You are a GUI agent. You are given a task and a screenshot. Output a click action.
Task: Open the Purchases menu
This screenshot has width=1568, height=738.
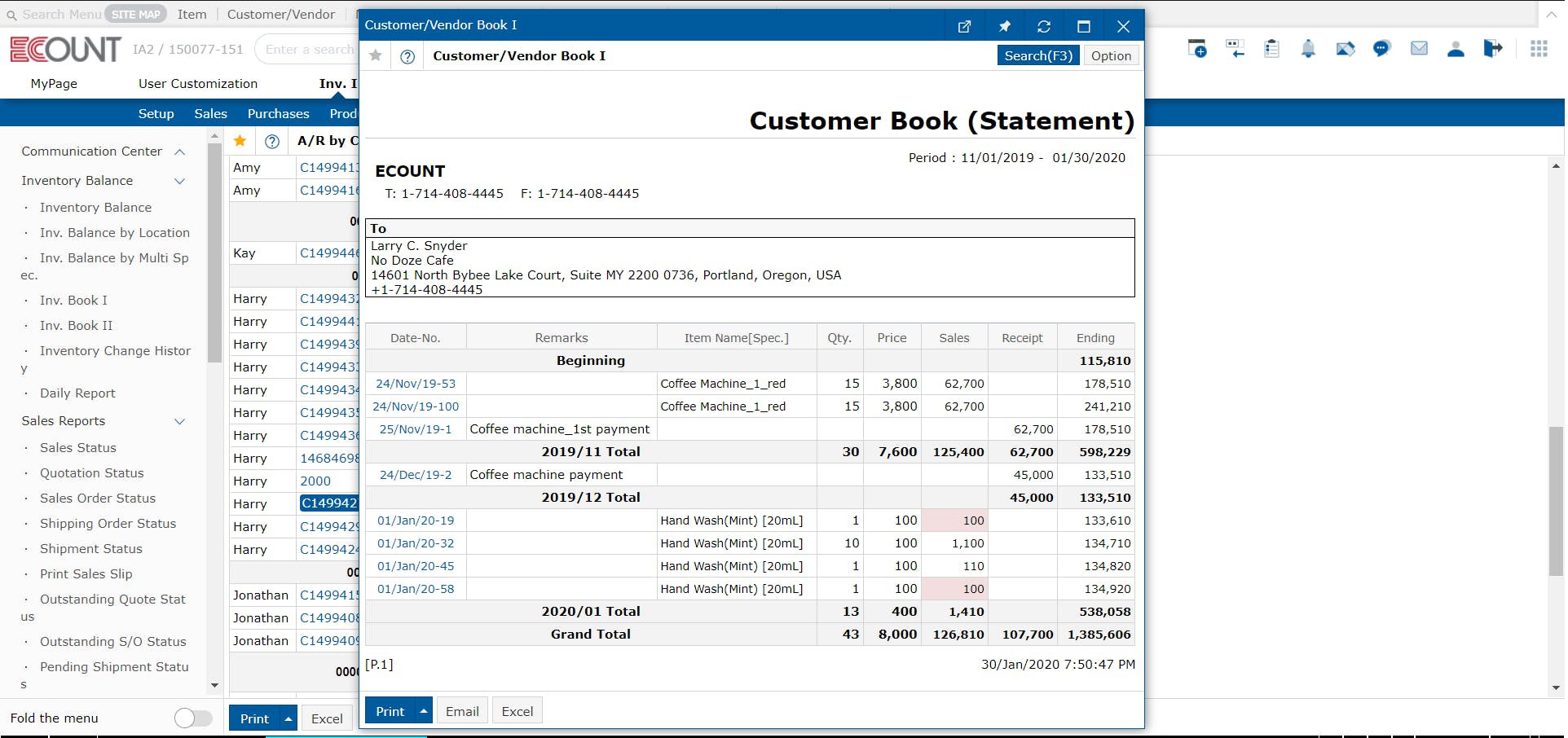pos(278,113)
